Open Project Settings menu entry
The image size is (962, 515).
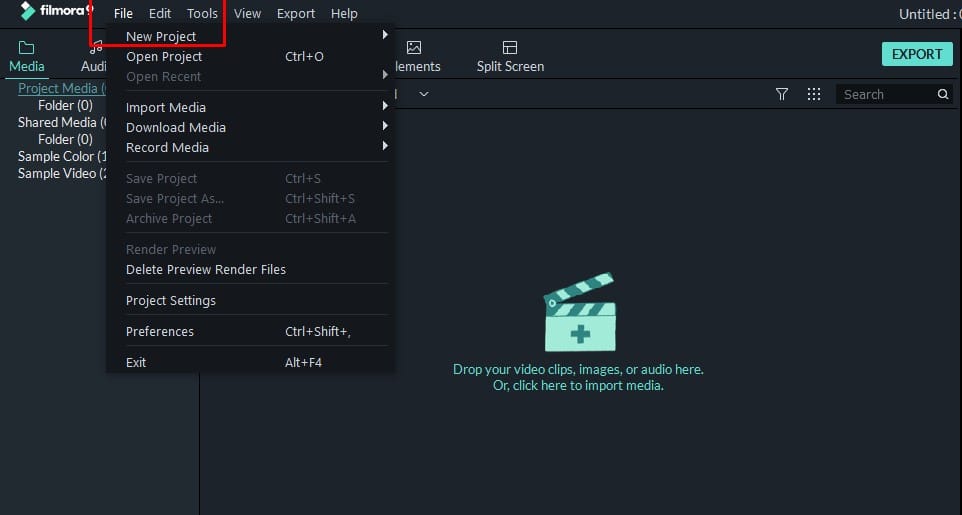[x=171, y=301]
